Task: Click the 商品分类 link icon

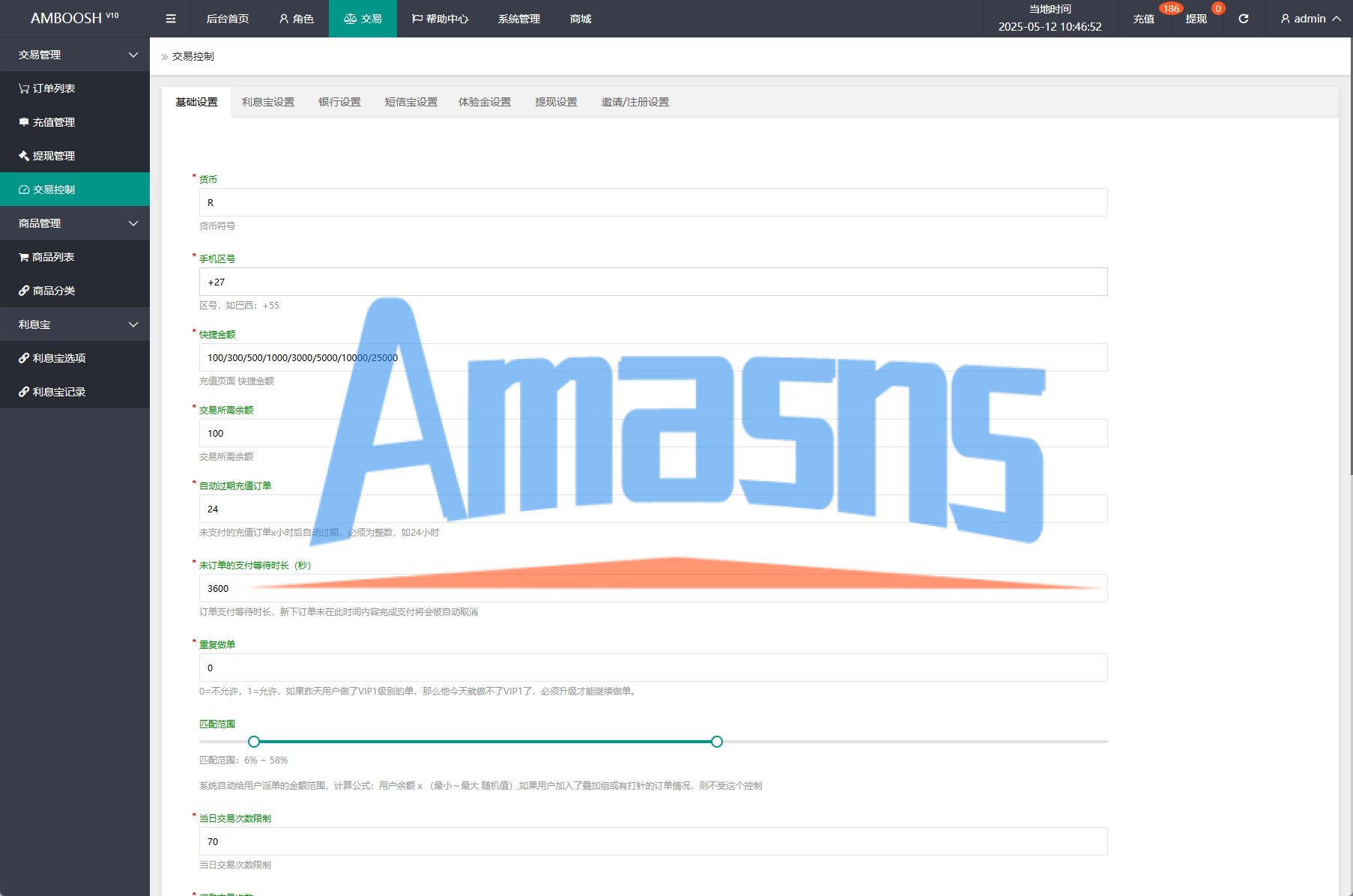Action: 24,291
